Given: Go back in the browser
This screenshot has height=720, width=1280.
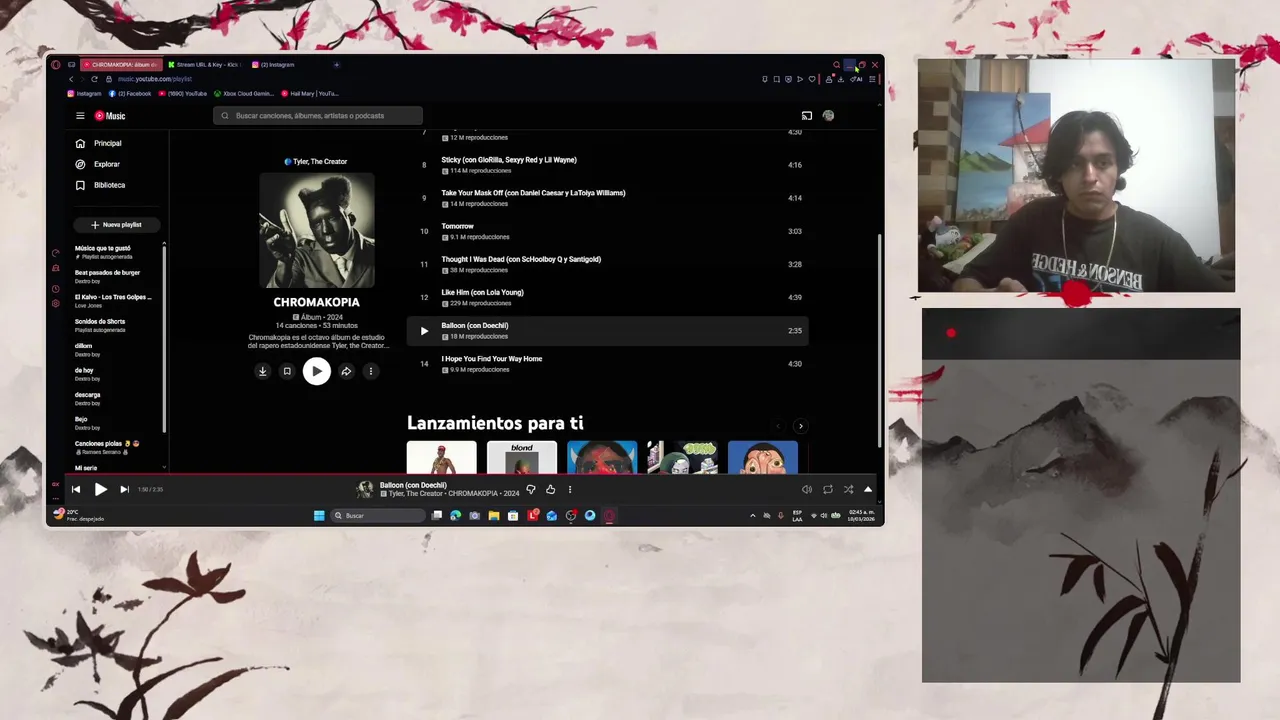Looking at the screenshot, I should point(71,79).
